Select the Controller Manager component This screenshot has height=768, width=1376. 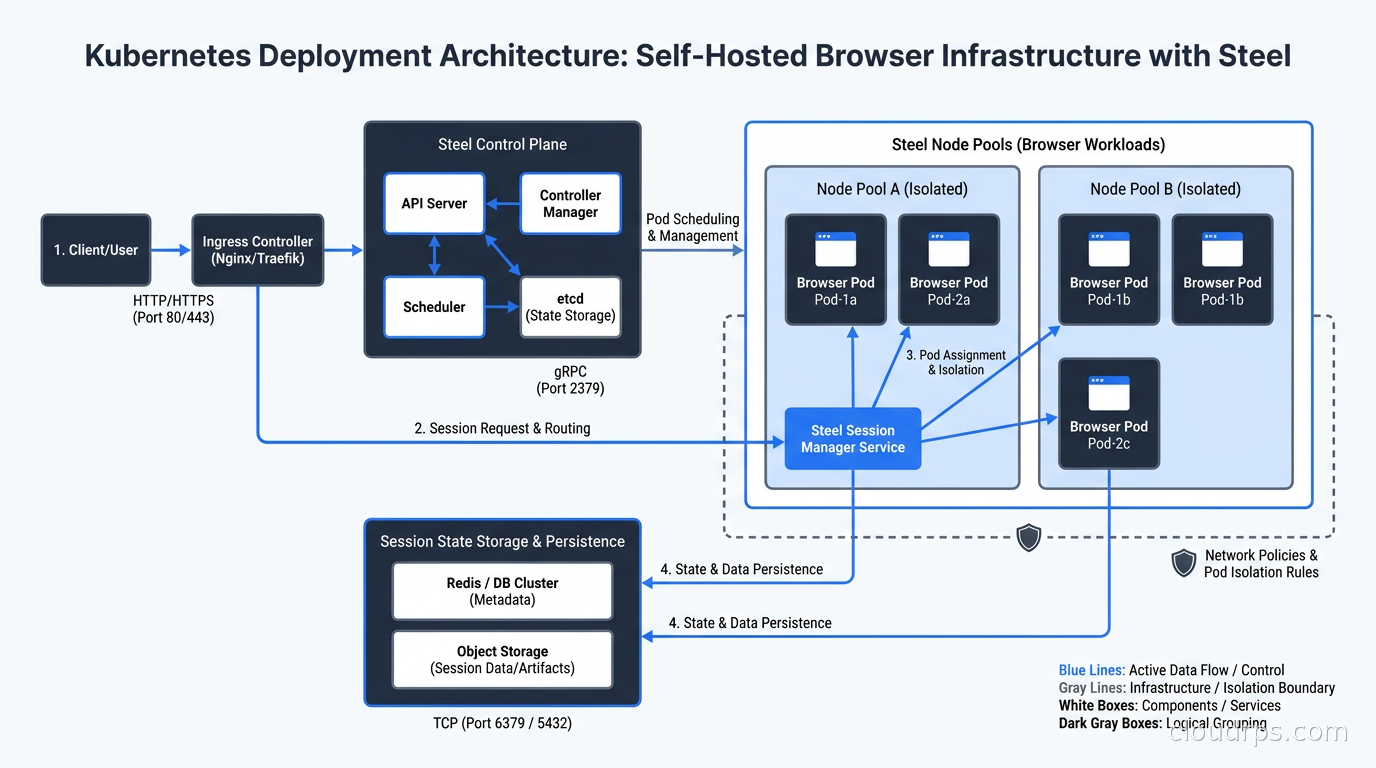[570, 204]
